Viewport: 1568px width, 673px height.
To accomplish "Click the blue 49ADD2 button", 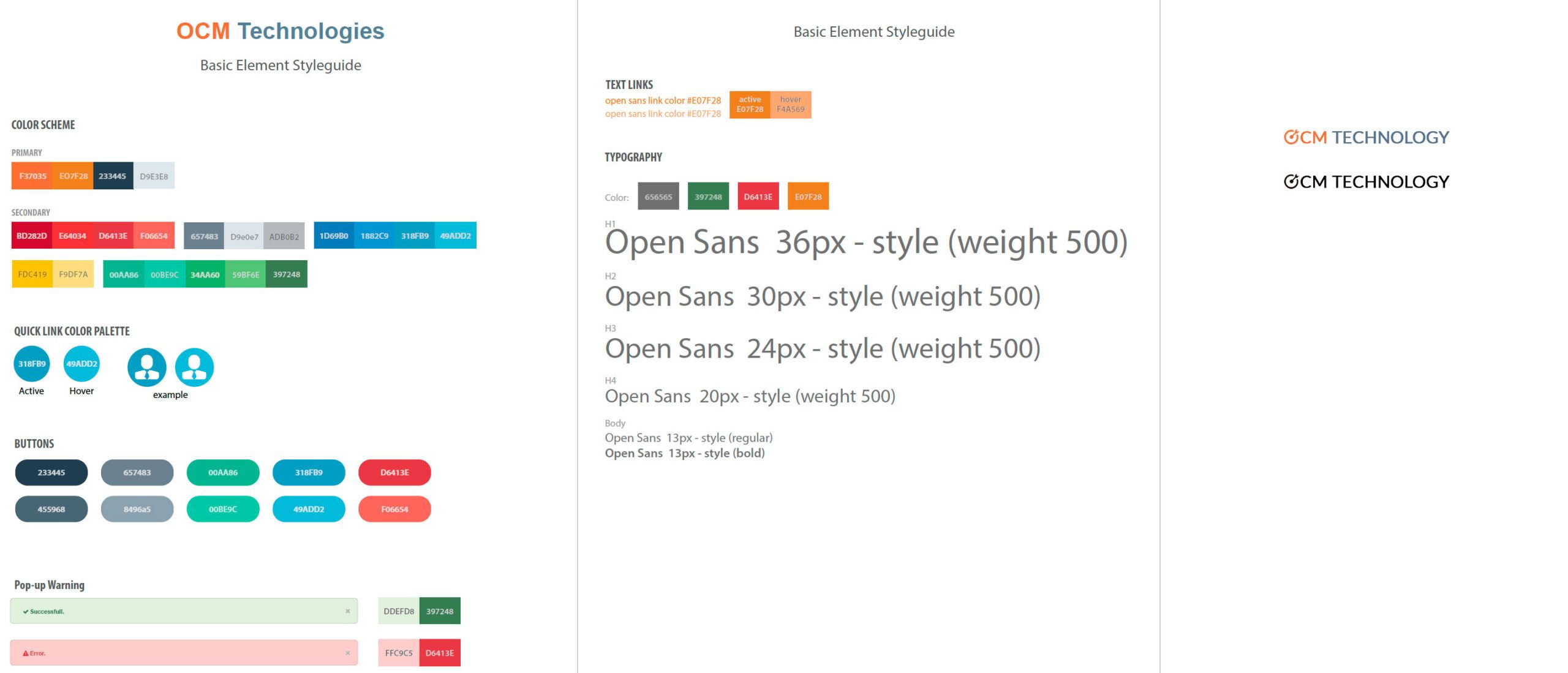I will click(309, 508).
